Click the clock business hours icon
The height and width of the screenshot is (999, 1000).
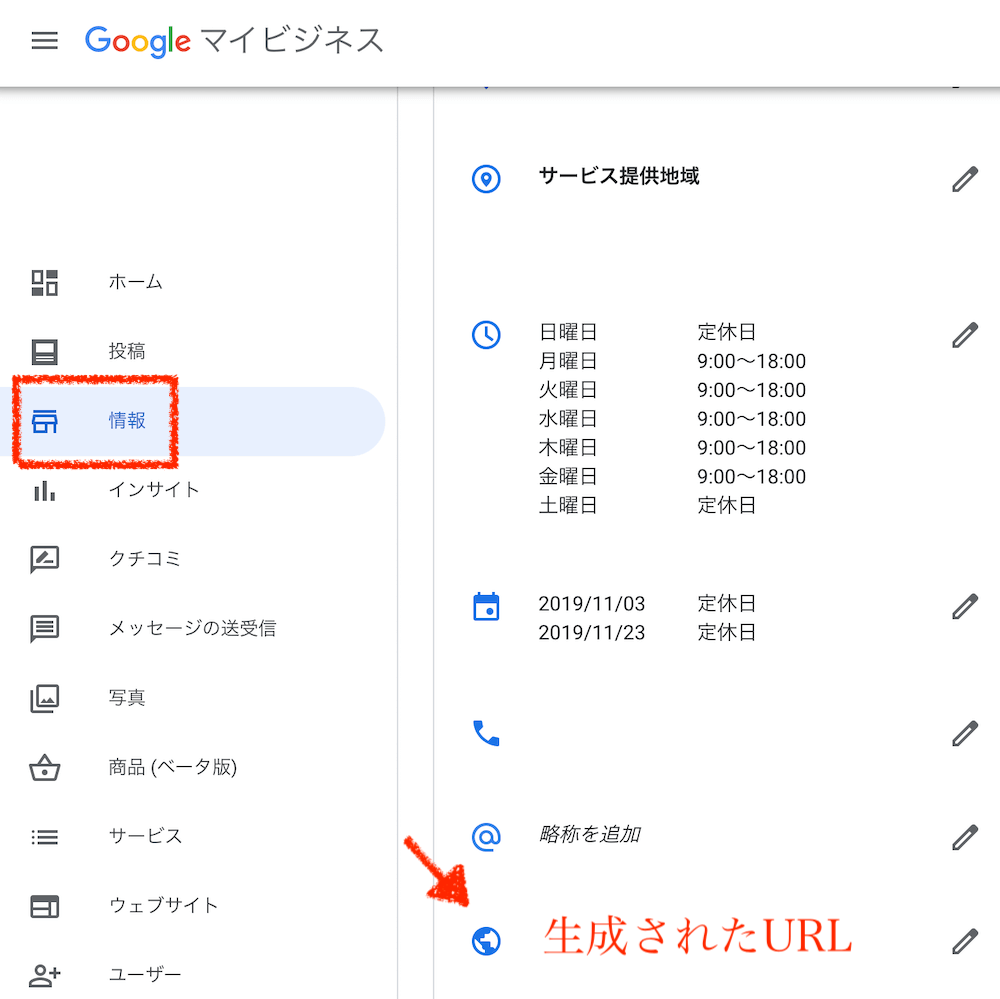click(x=486, y=335)
